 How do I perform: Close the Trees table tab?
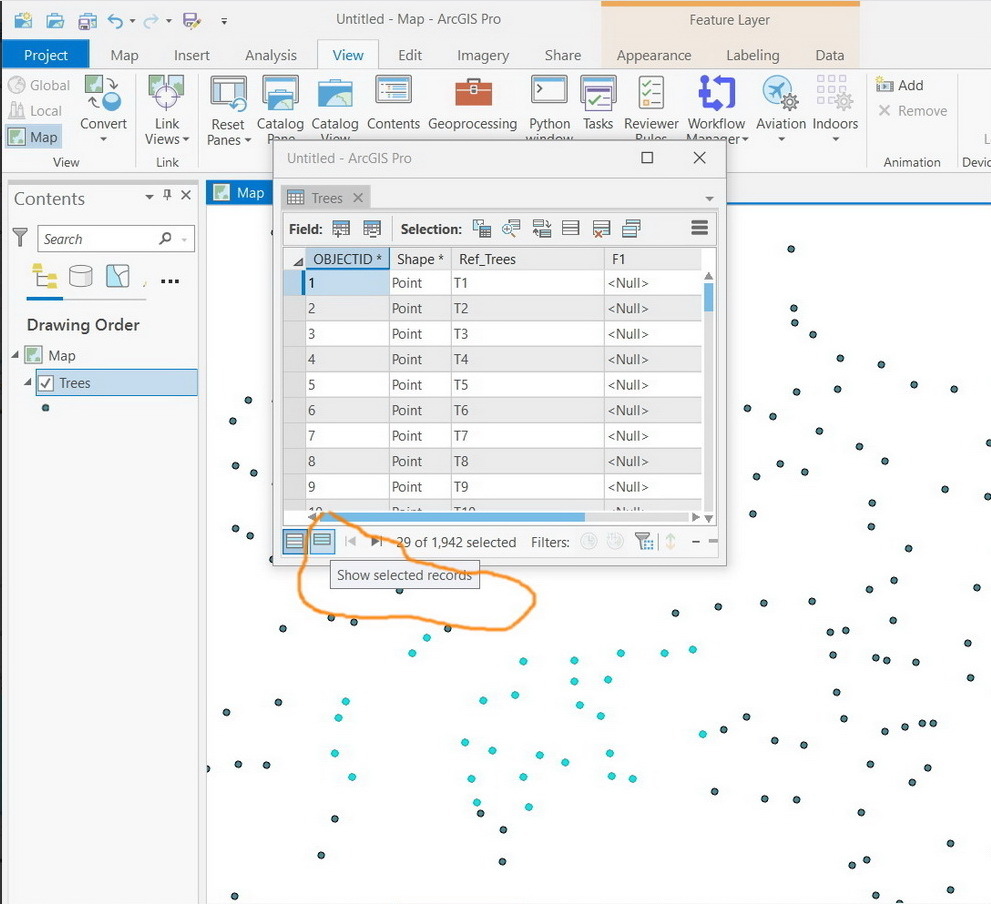pos(358,198)
